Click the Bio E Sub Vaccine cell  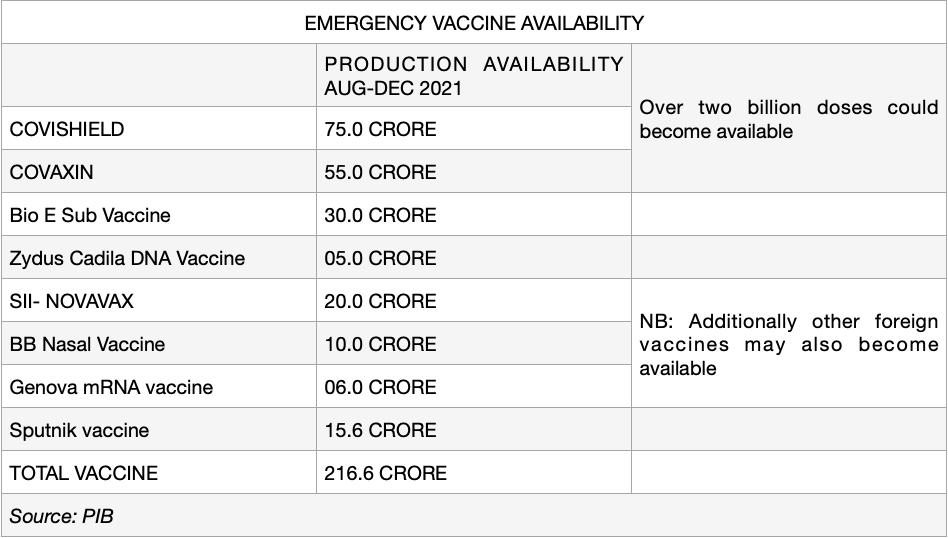pyautogui.click(x=90, y=215)
